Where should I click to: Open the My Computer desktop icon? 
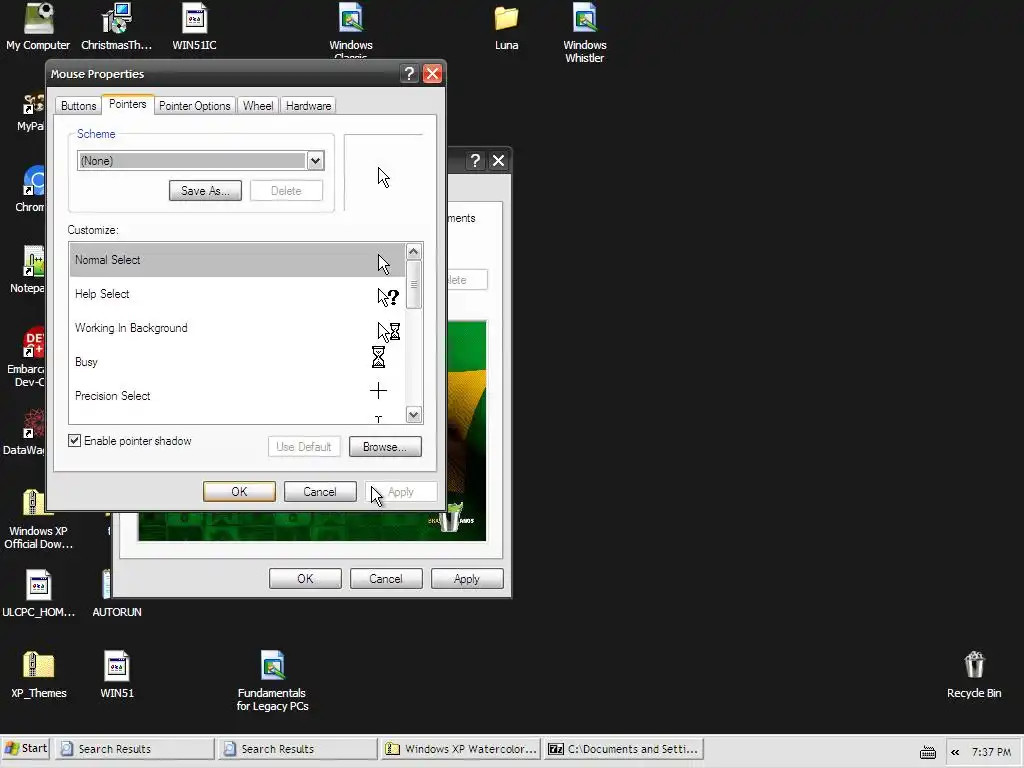click(x=38, y=26)
